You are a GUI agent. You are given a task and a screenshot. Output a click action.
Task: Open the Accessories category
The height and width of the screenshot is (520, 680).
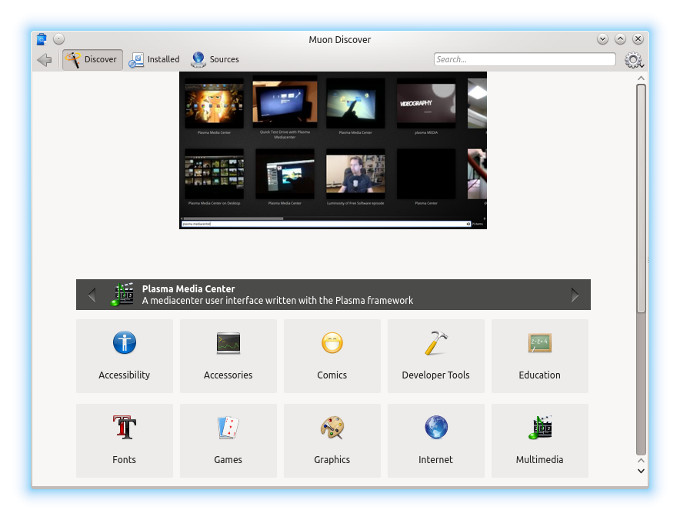coord(228,356)
